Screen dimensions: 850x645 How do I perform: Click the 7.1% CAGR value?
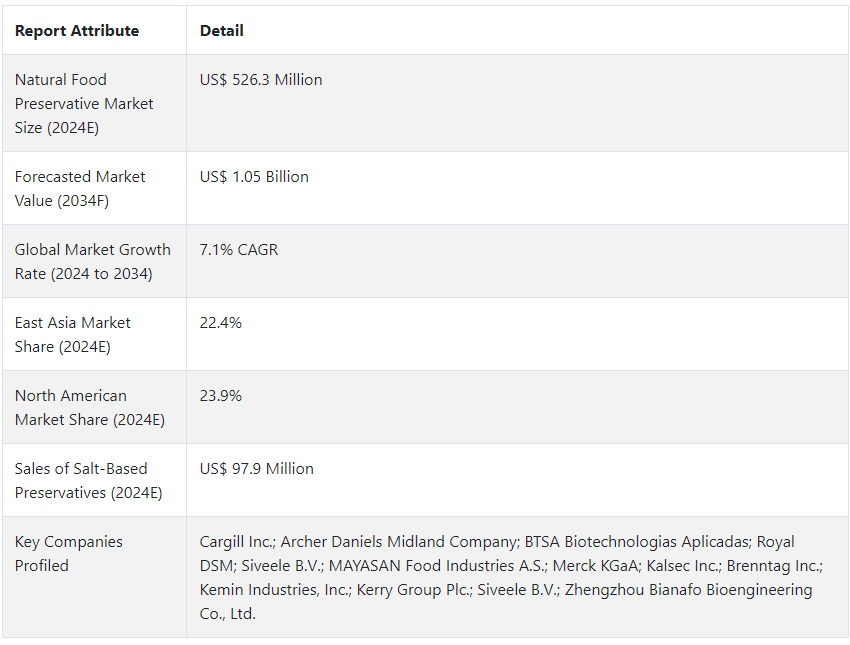(x=239, y=250)
